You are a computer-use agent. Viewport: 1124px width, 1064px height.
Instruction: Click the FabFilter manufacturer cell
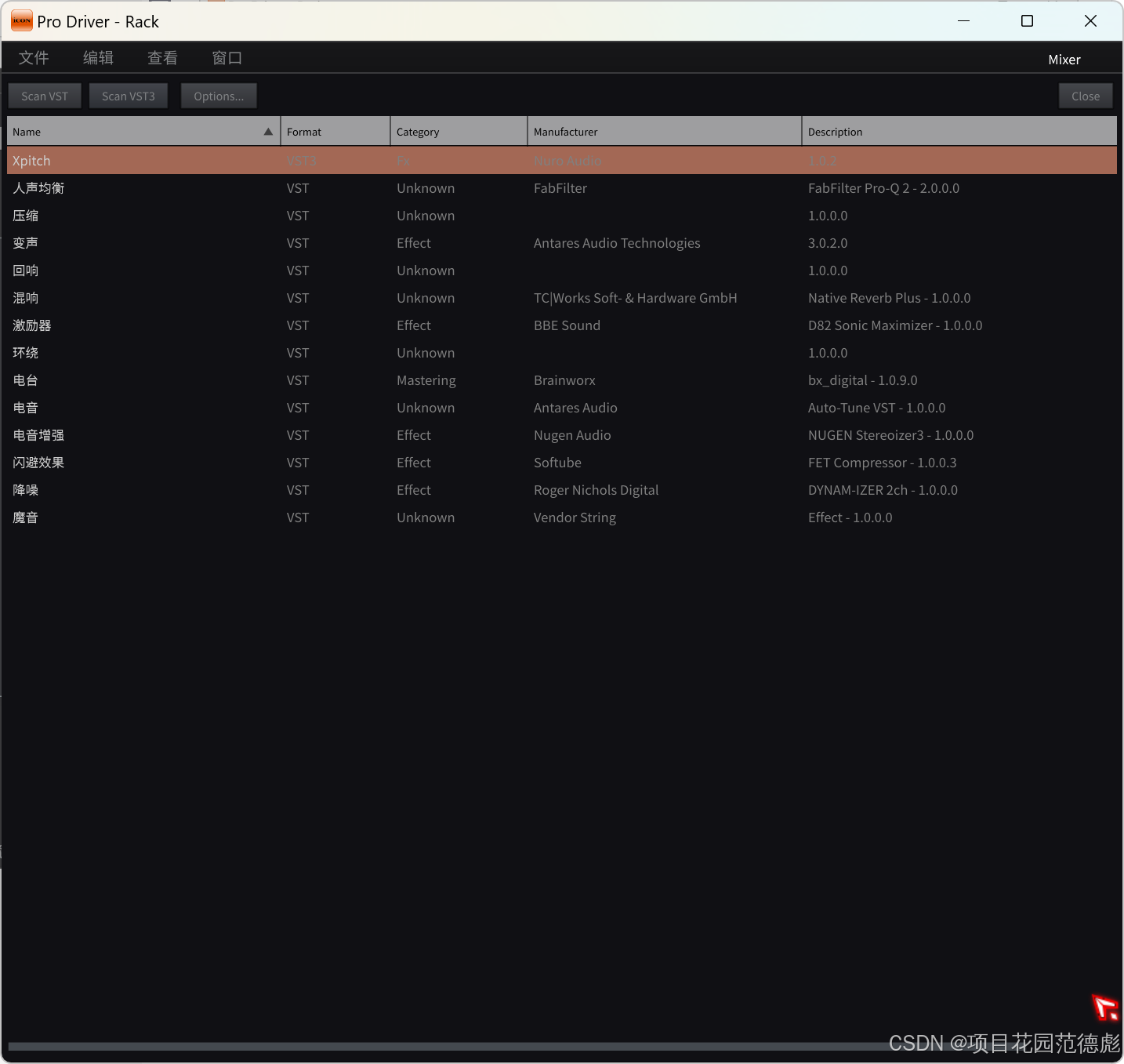[560, 188]
